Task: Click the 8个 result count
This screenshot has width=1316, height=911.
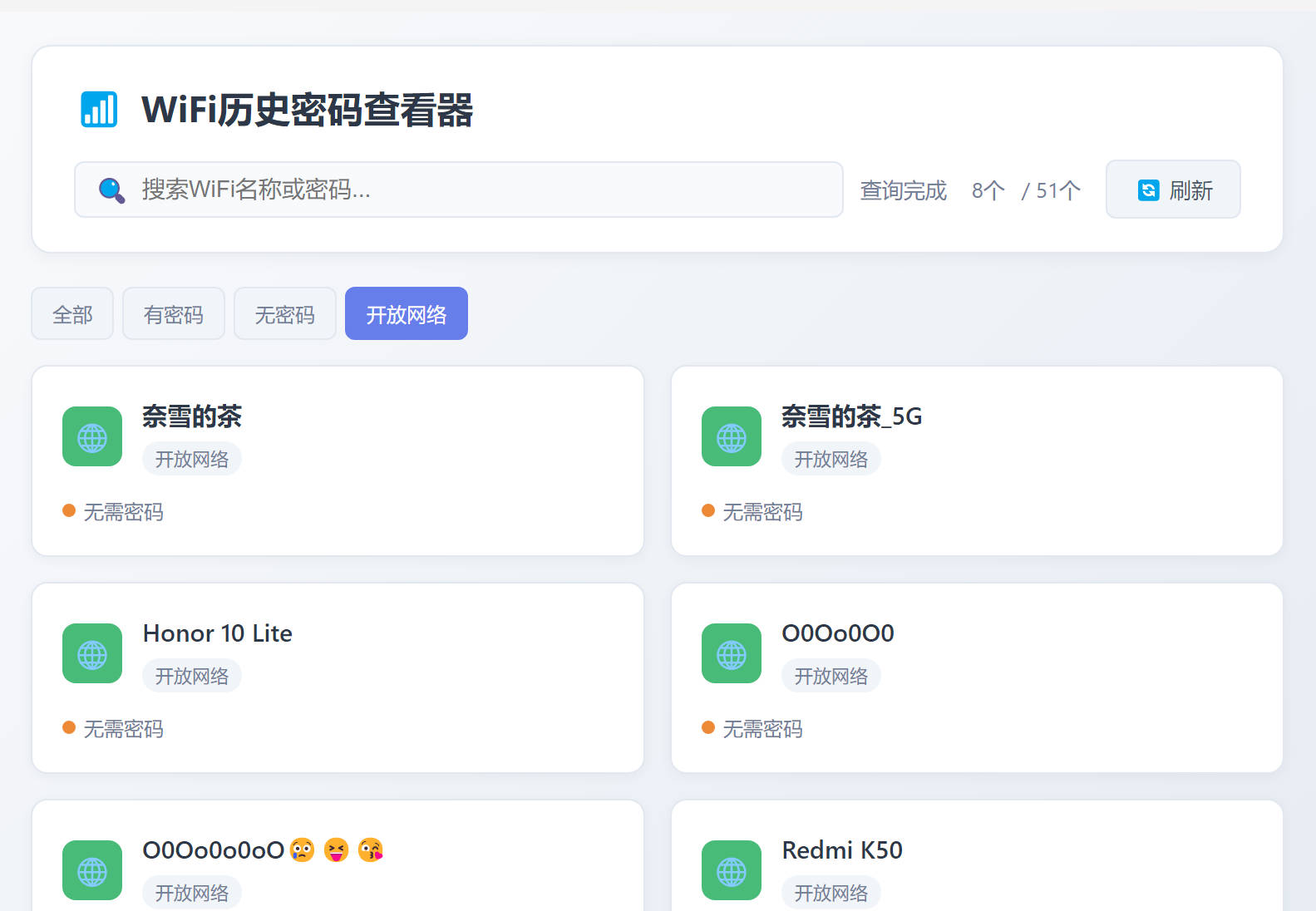Action: (x=988, y=190)
